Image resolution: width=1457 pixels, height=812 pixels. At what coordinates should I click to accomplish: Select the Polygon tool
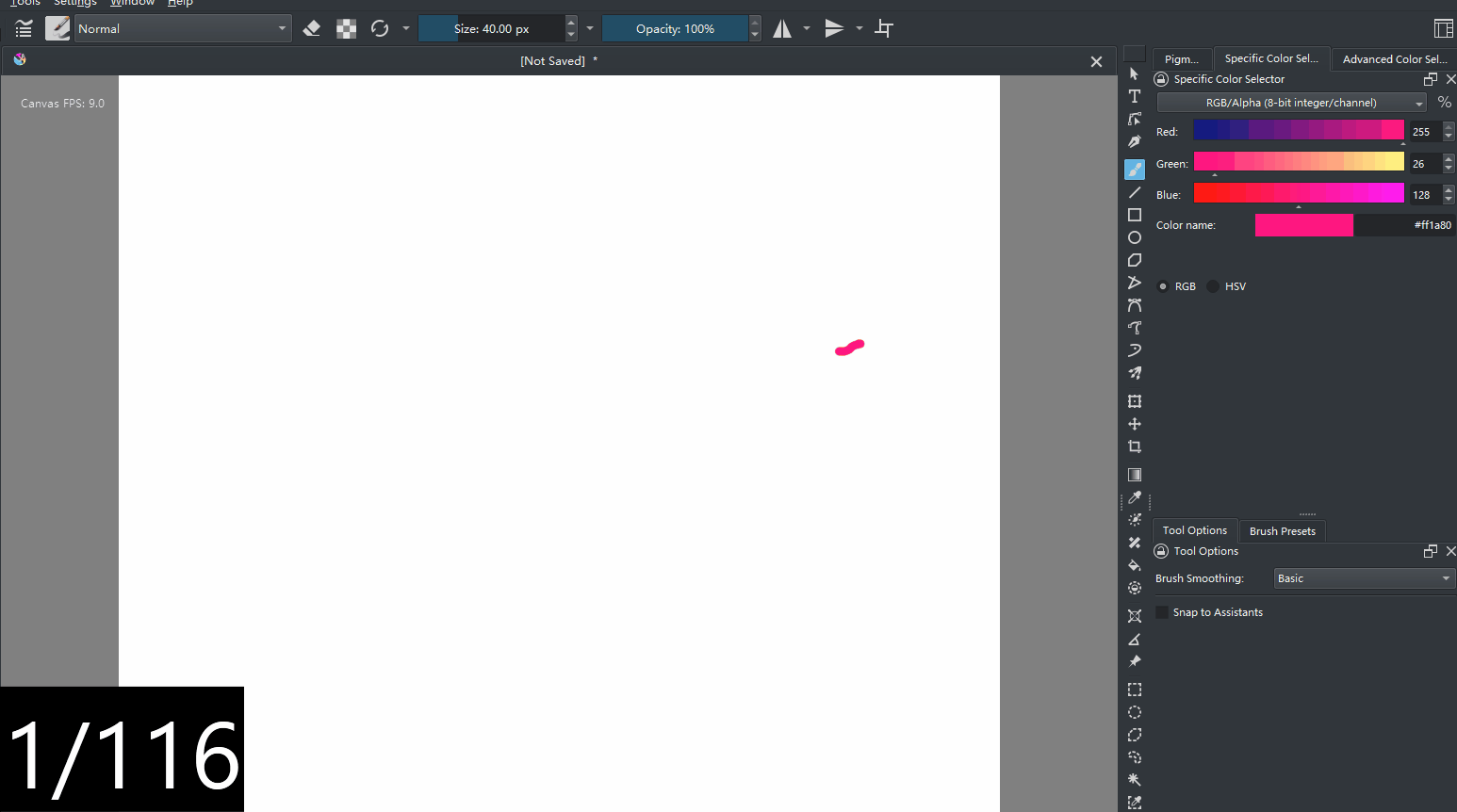click(x=1135, y=260)
